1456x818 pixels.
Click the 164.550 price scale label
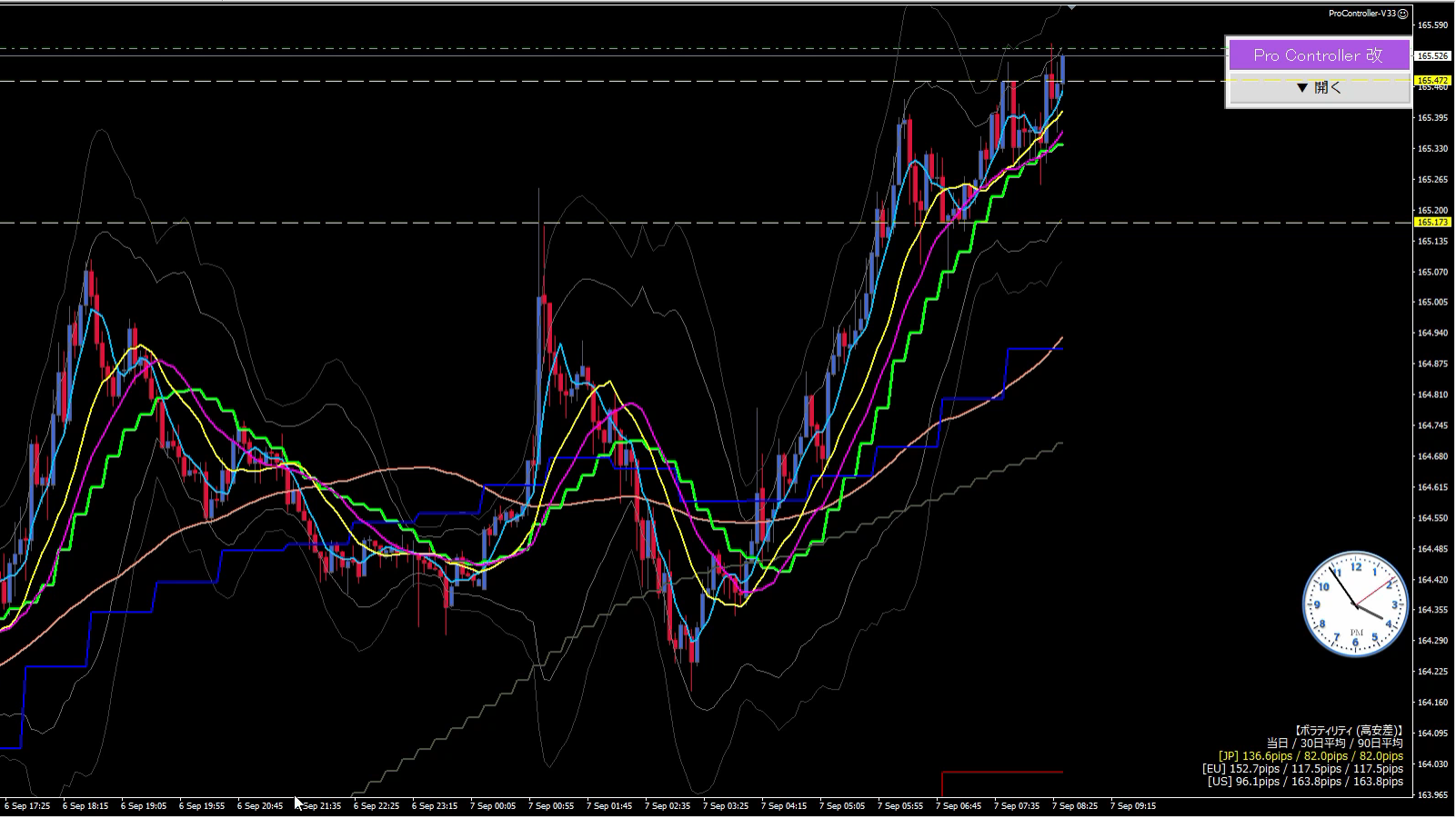1433,518
